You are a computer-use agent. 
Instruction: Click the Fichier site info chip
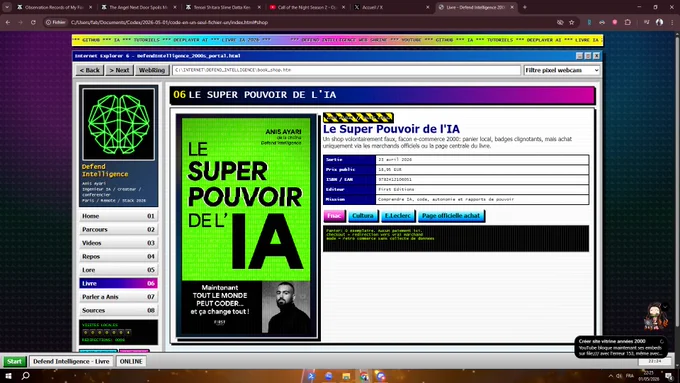point(56,22)
